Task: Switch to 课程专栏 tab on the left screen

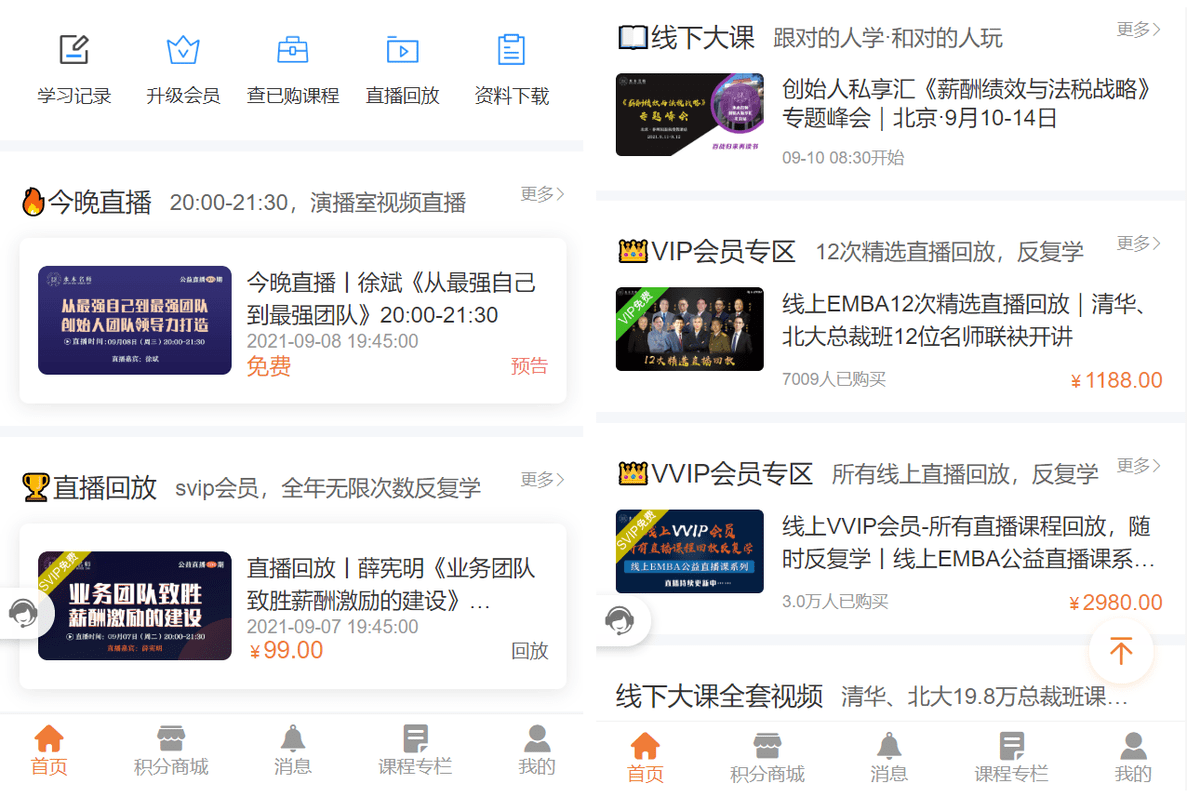Action: [x=415, y=750]
